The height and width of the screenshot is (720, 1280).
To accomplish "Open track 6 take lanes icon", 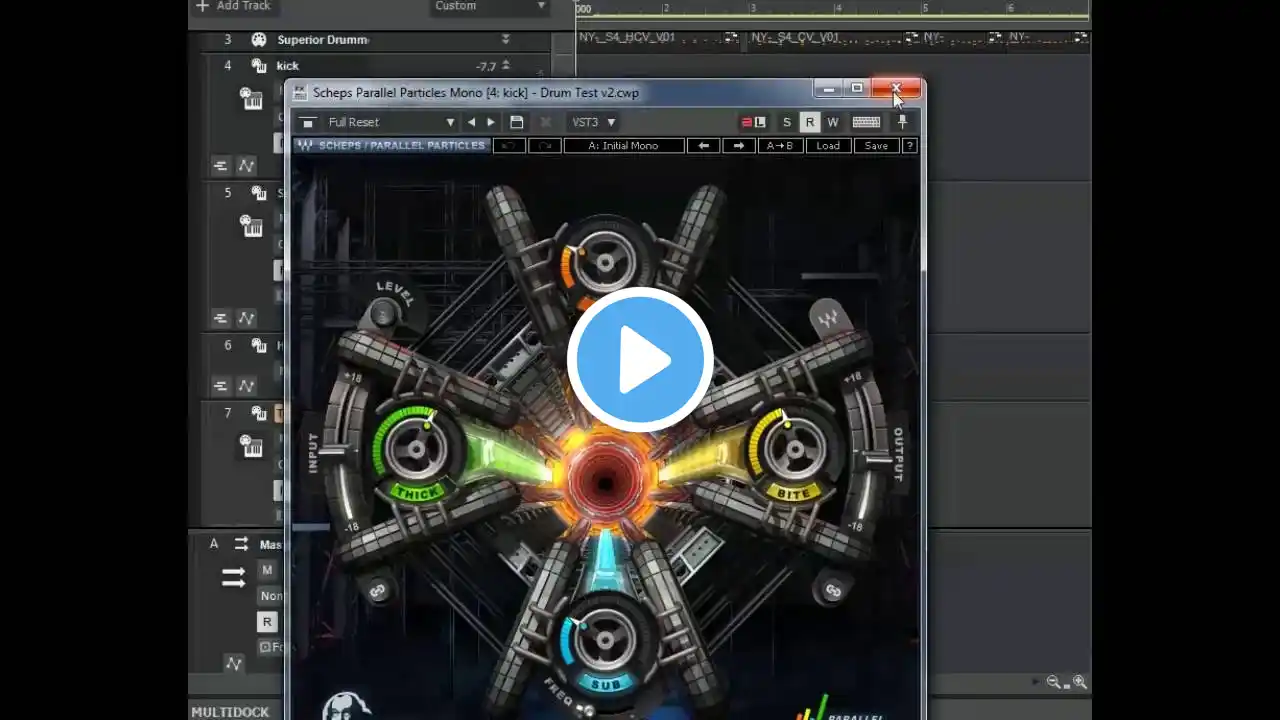I will 221,386.
